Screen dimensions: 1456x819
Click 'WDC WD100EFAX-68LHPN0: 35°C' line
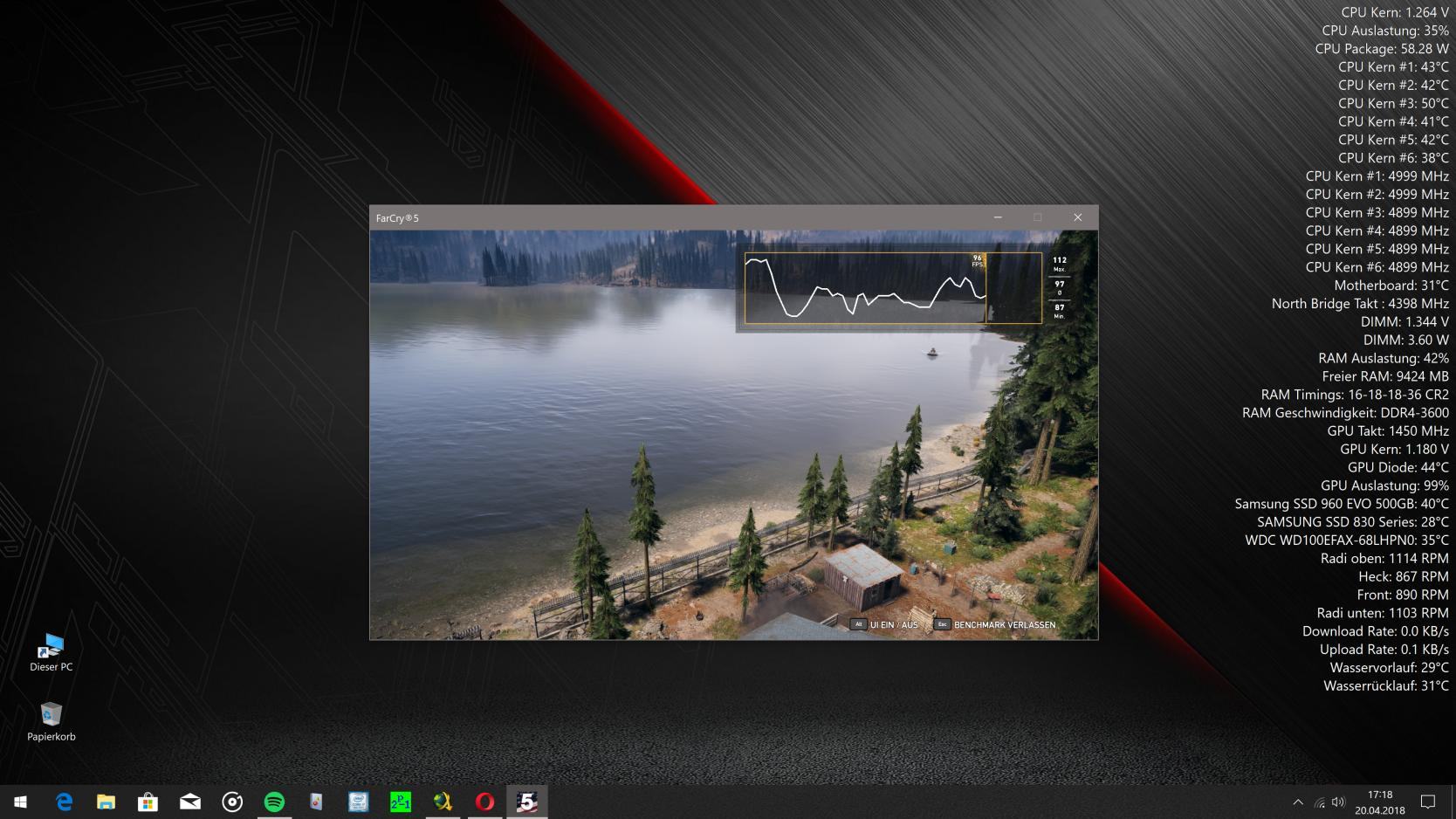1347,540
